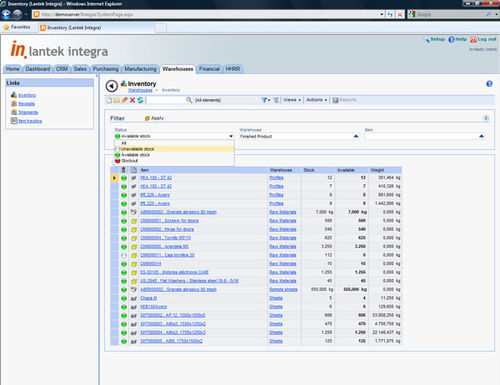Click the 'Available' column header
This screenshot has width=500, height=385.
coord(346,170)
